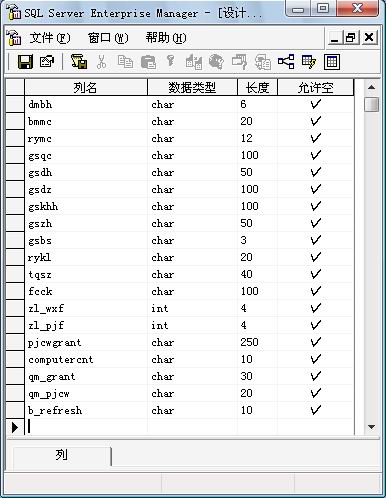The width and height of the screenshot is (386, 498).
Task: Click the Delete column toolbar icon
Action: point(217,62)
